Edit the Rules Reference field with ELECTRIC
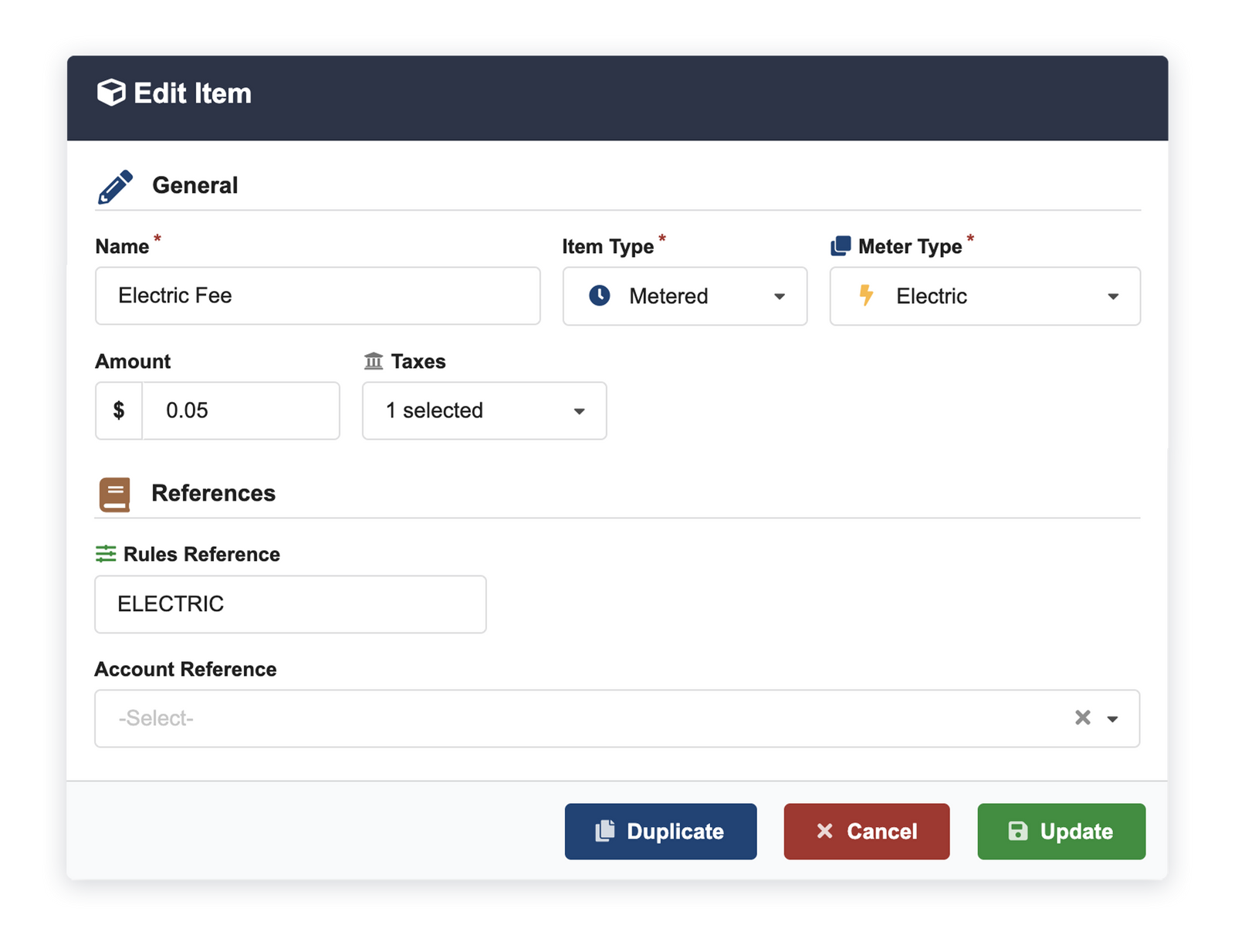The height and width of the screenshot is (952, 1235). [290, 604]
